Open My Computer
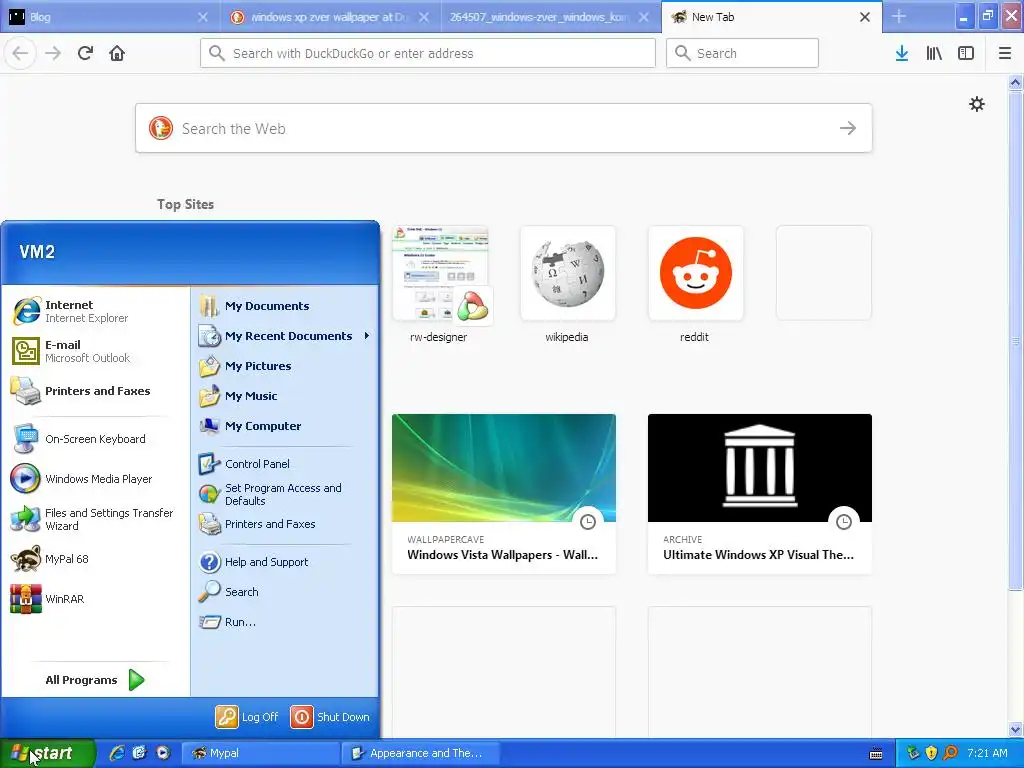The width and height of the screenshot is (1024, 768). 285,426
